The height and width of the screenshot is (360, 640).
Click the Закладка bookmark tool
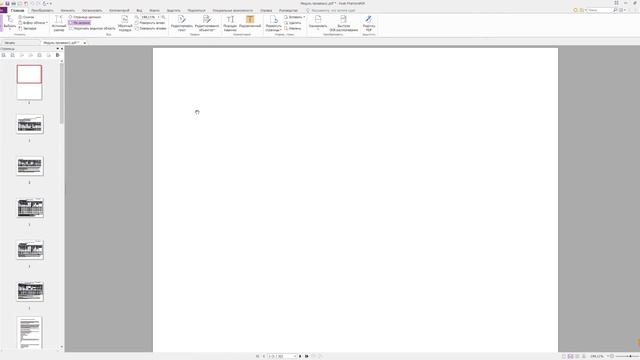click(27, 29)
